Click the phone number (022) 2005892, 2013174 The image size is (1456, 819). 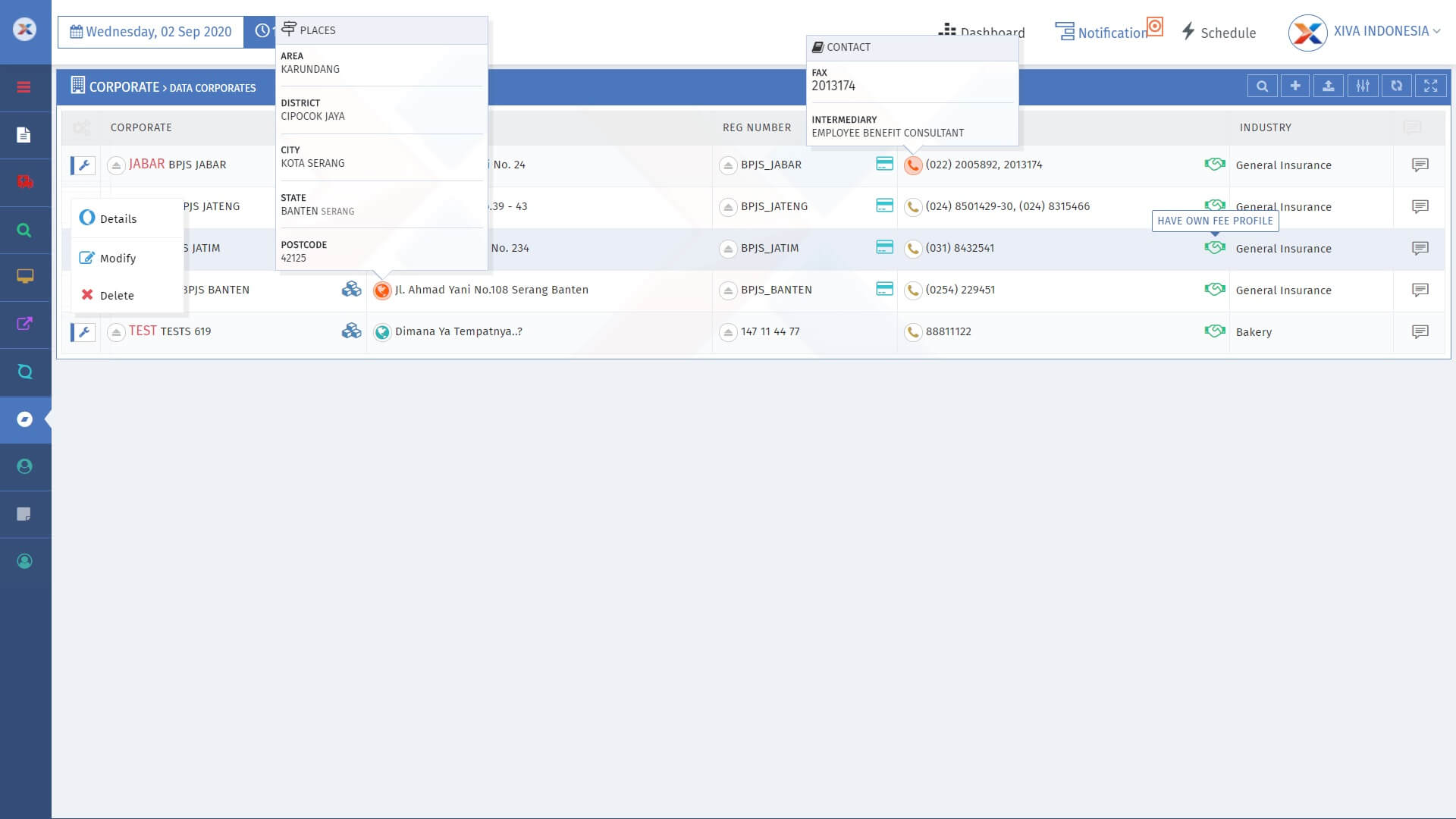point(984,165)
